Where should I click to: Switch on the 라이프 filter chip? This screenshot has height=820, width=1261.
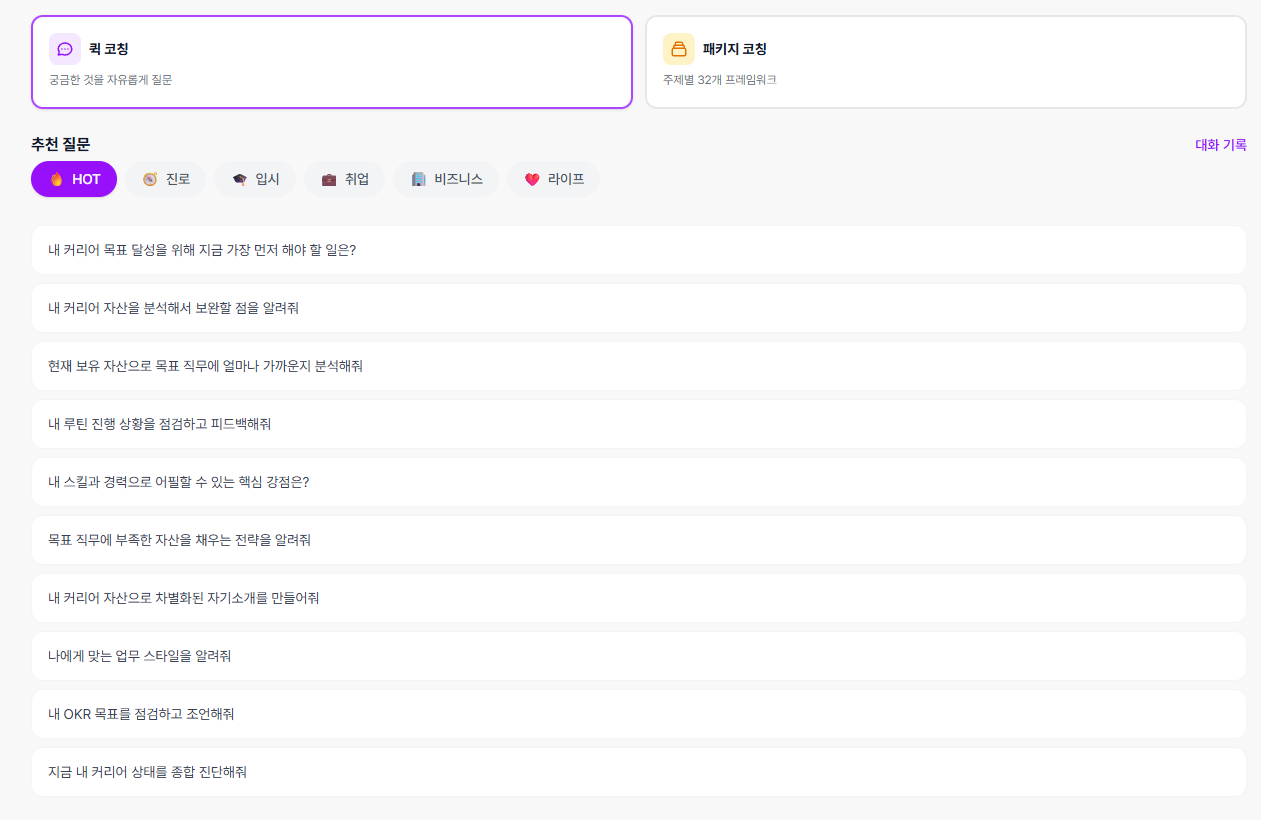[553, 179]
